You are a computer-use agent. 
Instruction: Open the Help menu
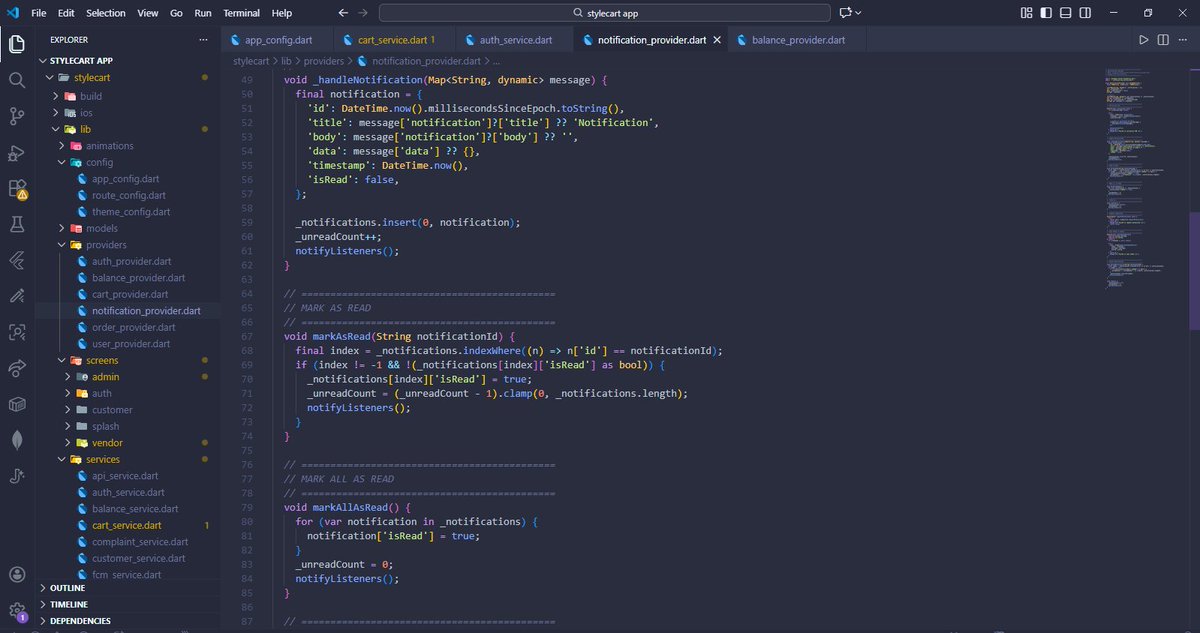282,13
